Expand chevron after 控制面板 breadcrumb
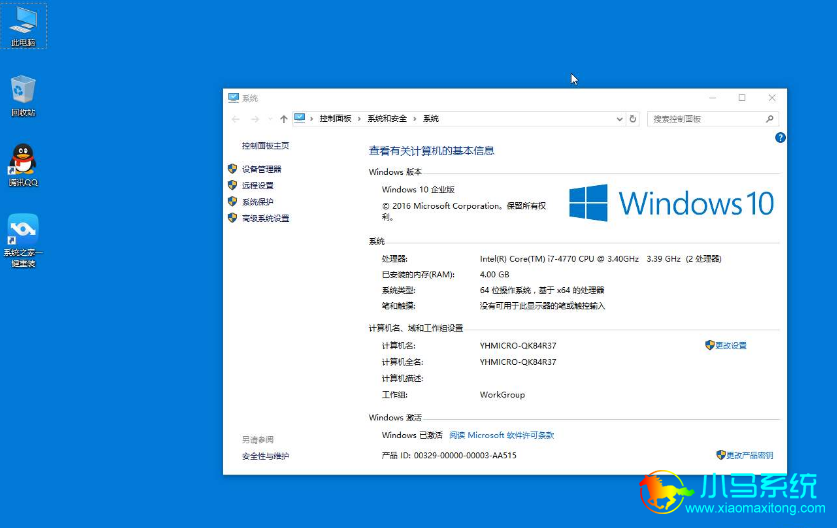This screenshot has height=528, width=837. coord(359,119)
